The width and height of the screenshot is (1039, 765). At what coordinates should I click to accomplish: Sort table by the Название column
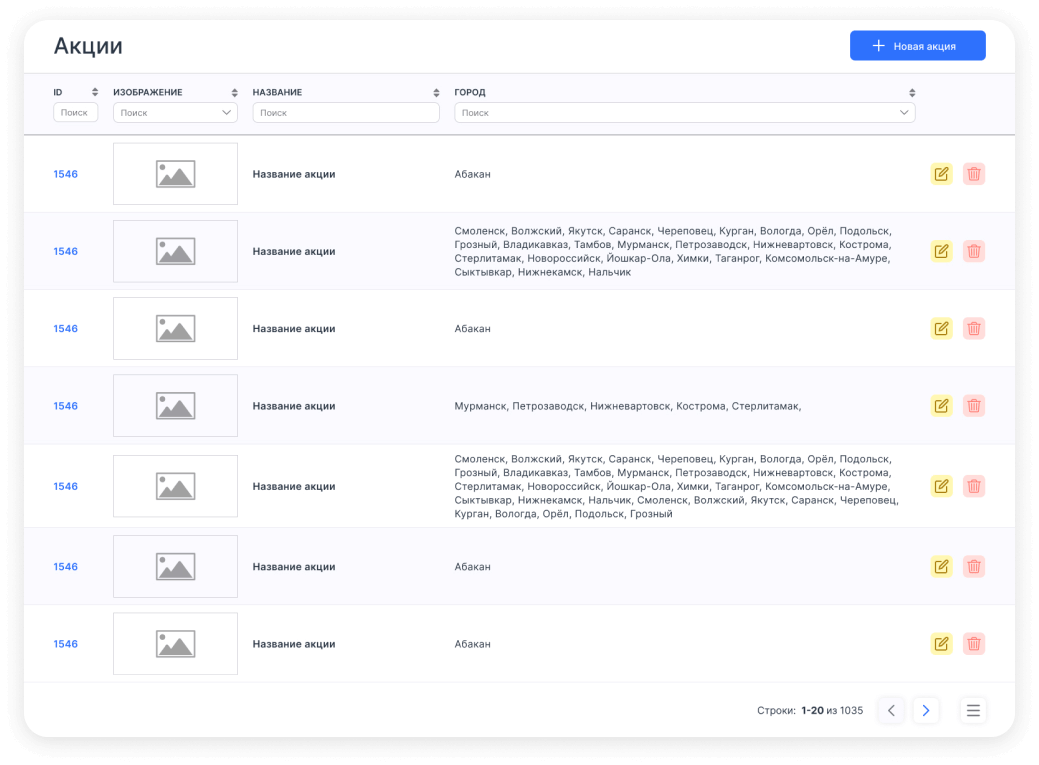436,93
